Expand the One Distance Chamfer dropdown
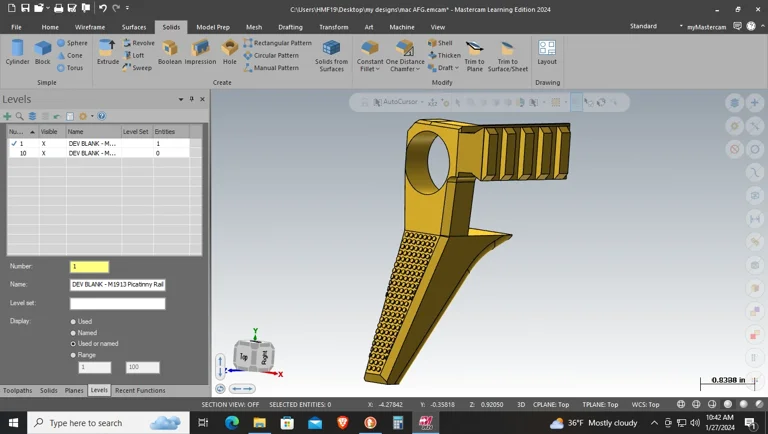 (x=420, y=69)
